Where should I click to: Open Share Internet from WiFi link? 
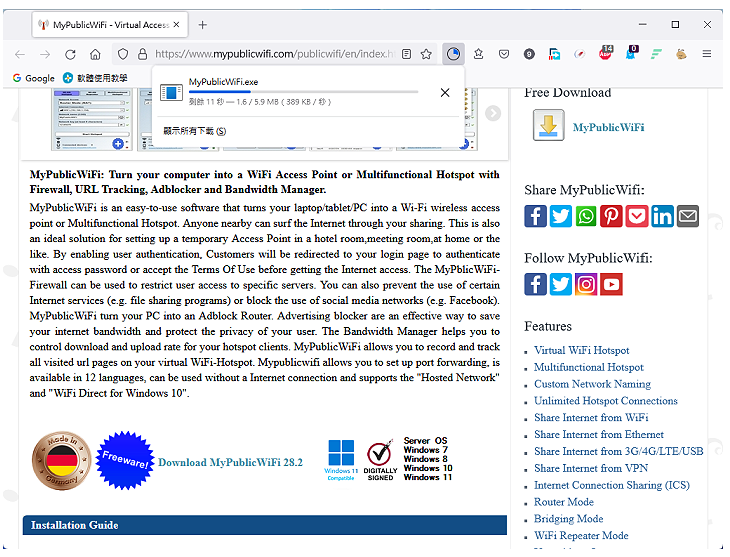pyautogui.click(x=591, y=417)
